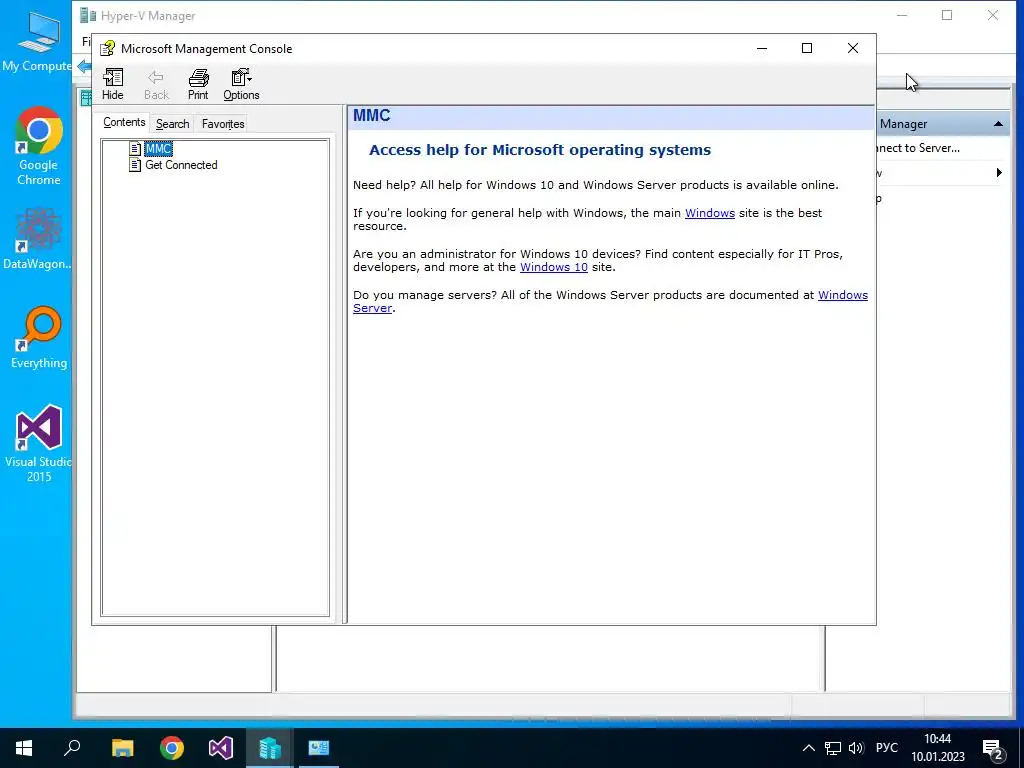Screen dimensions: 1024x768
Task: Open the notification center
Action: (x=993, y=748)
